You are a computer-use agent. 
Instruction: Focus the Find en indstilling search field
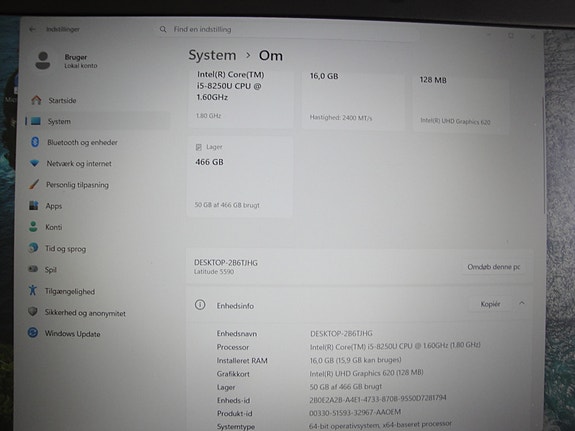click(287, 29)
